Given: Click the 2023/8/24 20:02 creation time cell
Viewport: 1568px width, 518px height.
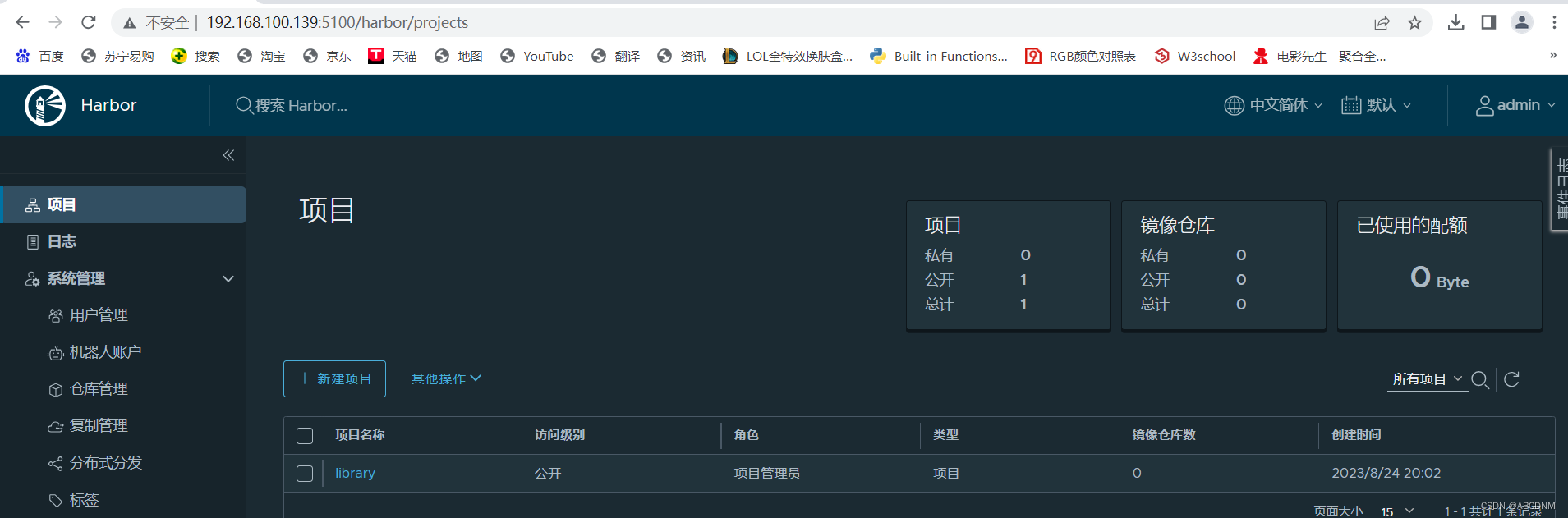Looking at the screenshot, I should click(1386, 473).
